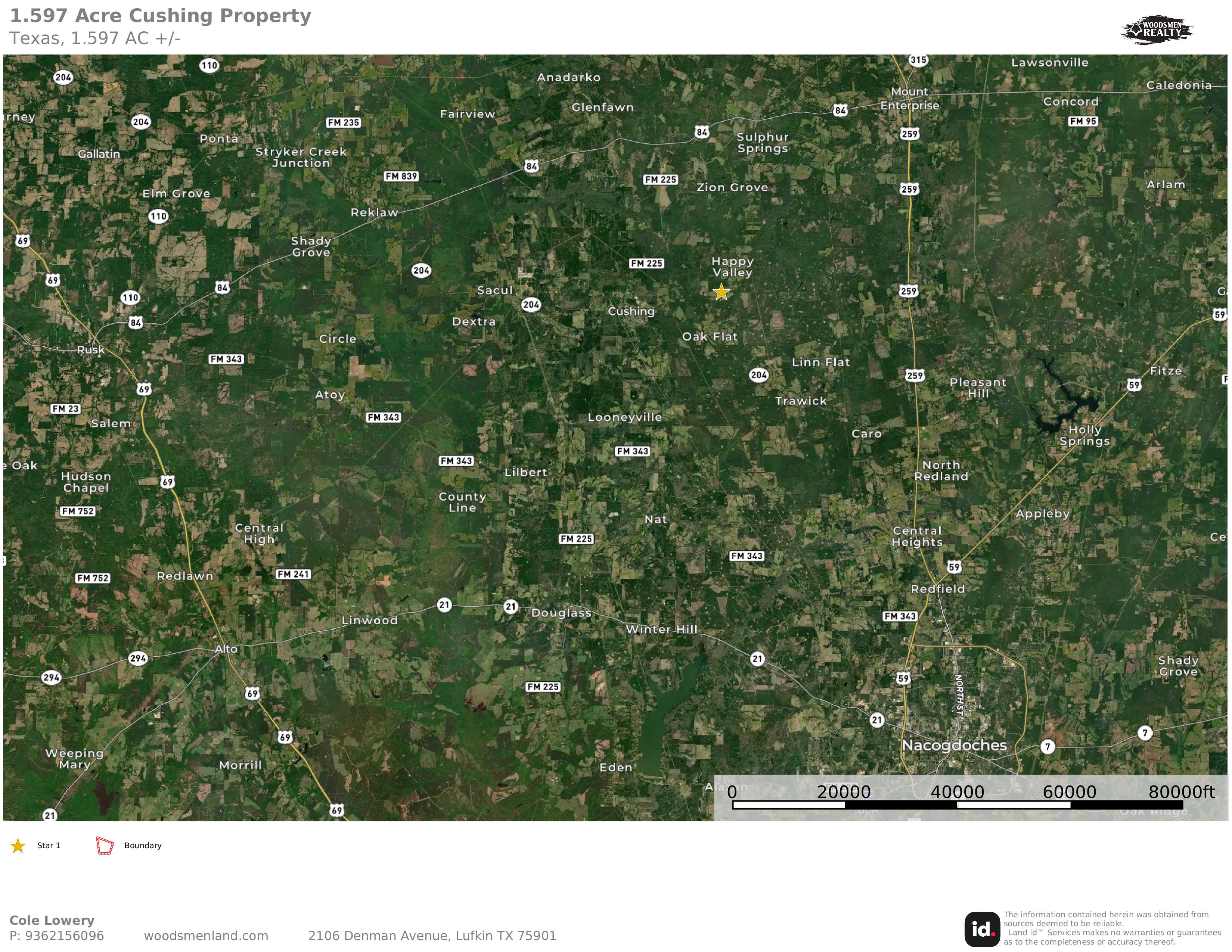Click the FM 95 road shield
Viewport: 1232px width, 952px height.
(1083, 121)
